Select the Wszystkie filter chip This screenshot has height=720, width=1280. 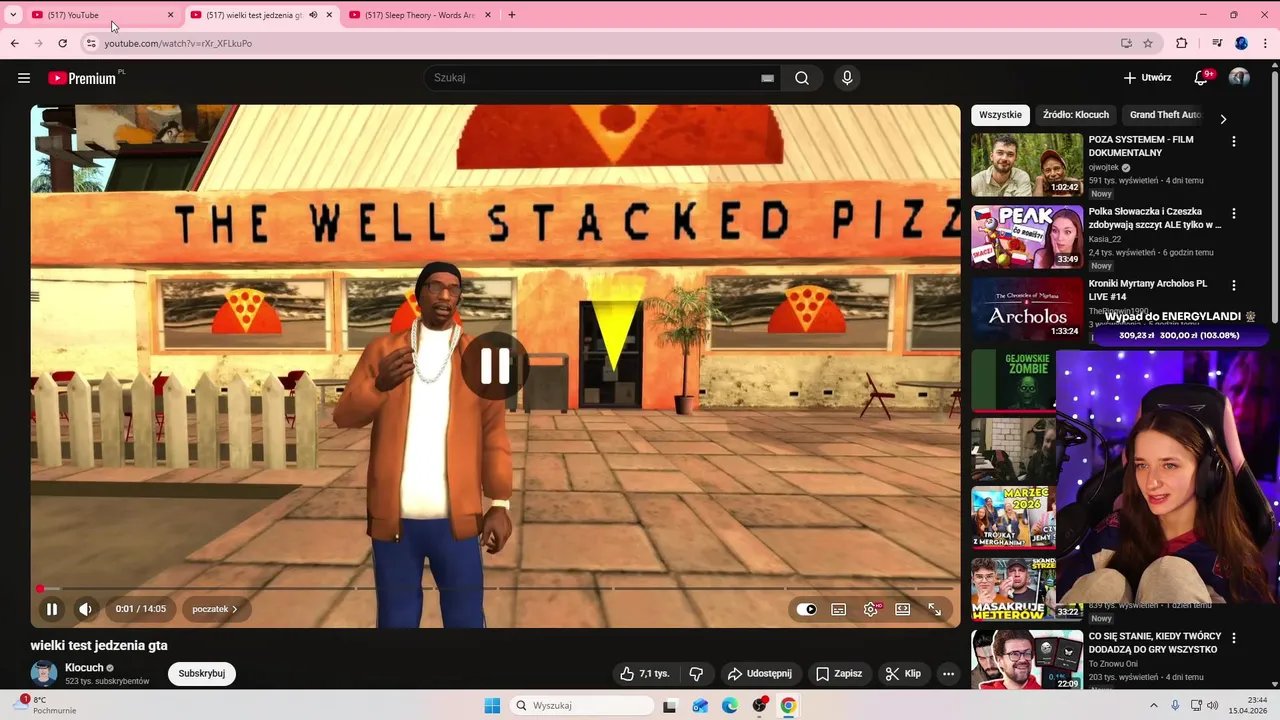point(1000,115)
